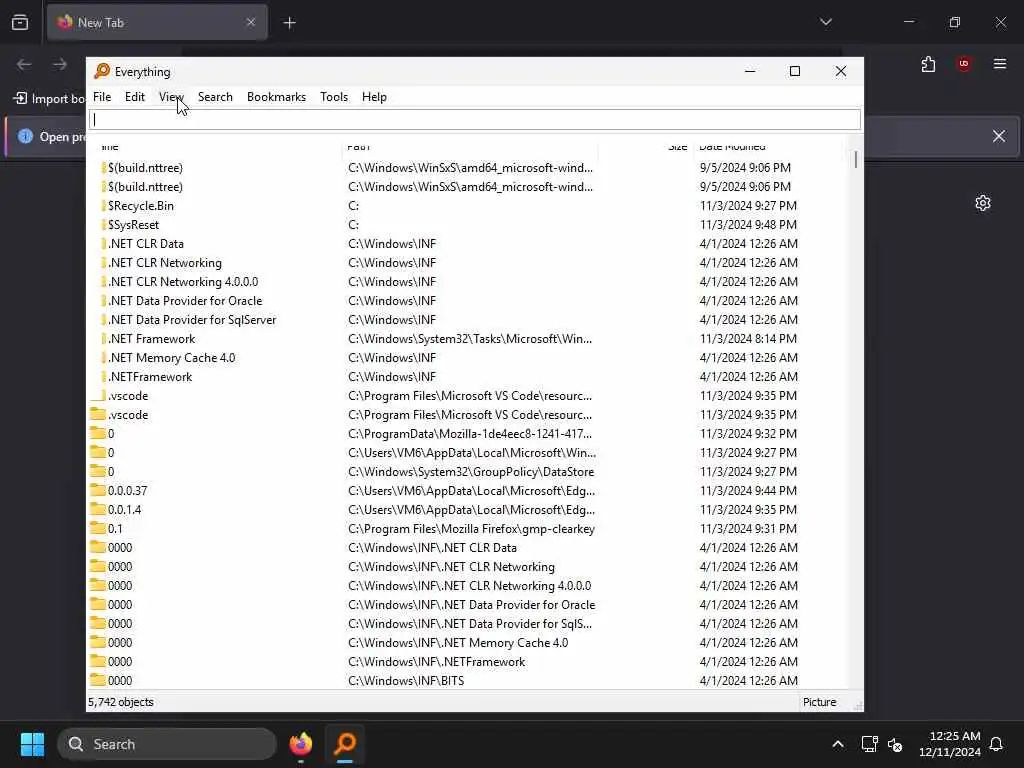Select the $SysReset folder row
This screenshot has height=768, width=1024.
point(466,225)
